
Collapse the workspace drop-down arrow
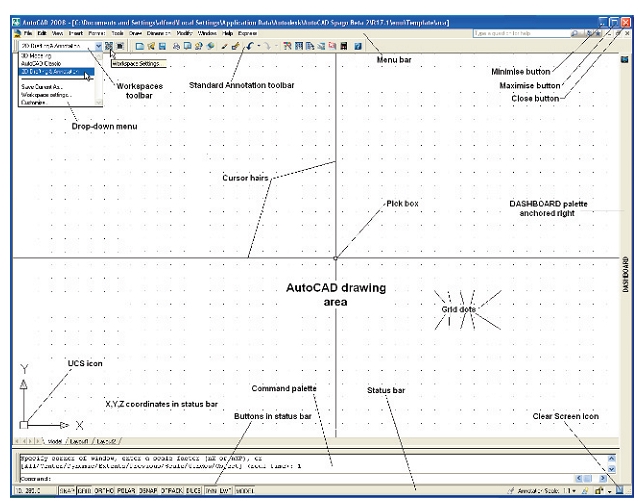pyautogui.click(x=98, y=46)
